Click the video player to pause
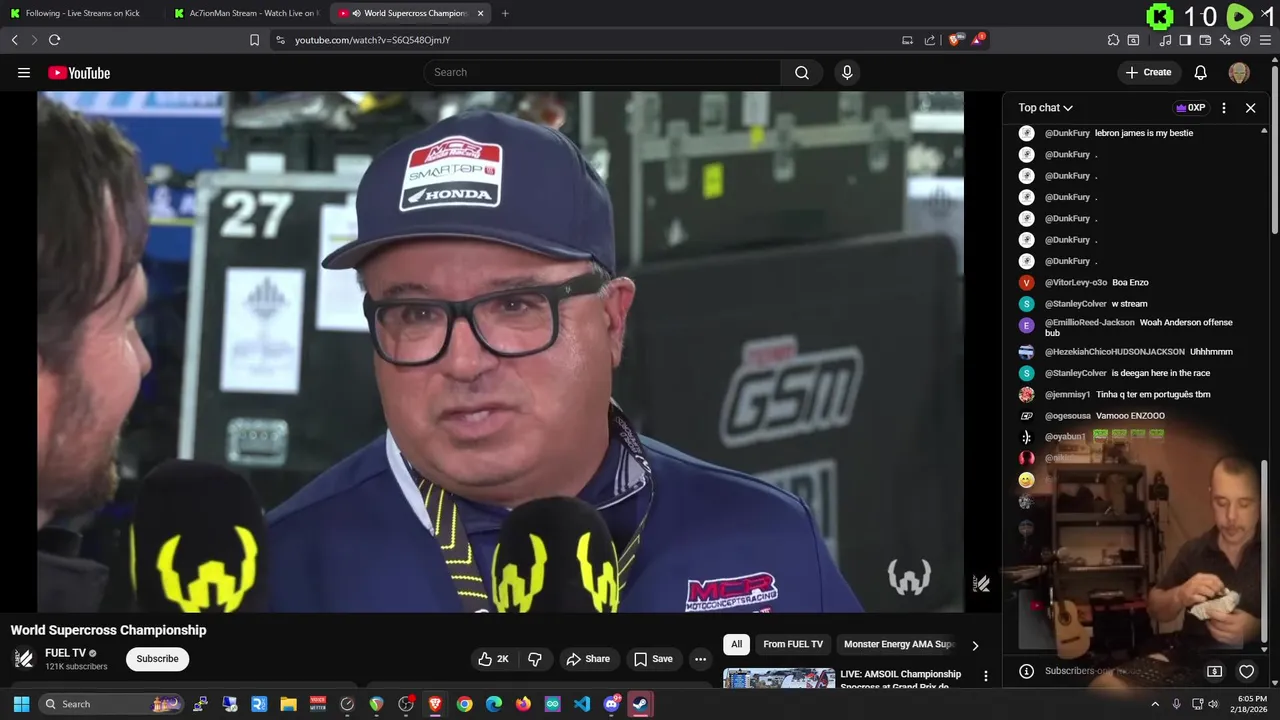Image resolution: width=1280 pixels, height=720 pixels. pyautogui.click(x=500, y=351)
